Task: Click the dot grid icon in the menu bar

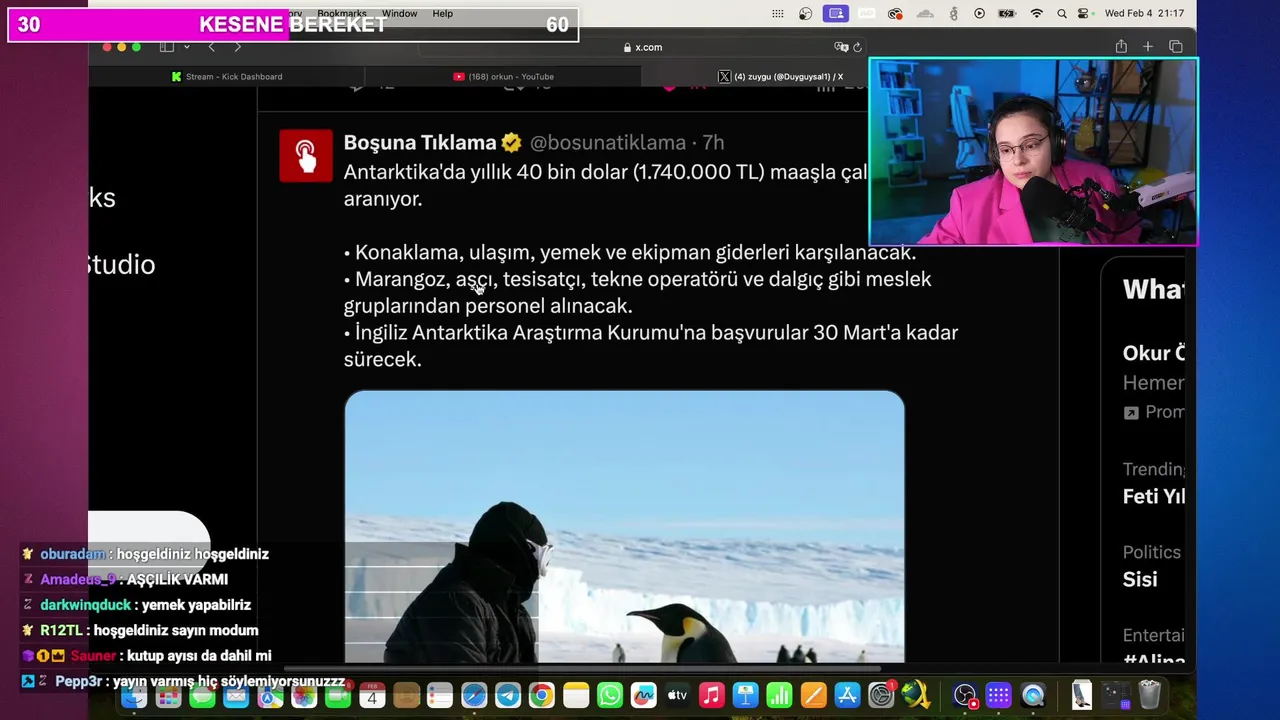Action: 778,14
